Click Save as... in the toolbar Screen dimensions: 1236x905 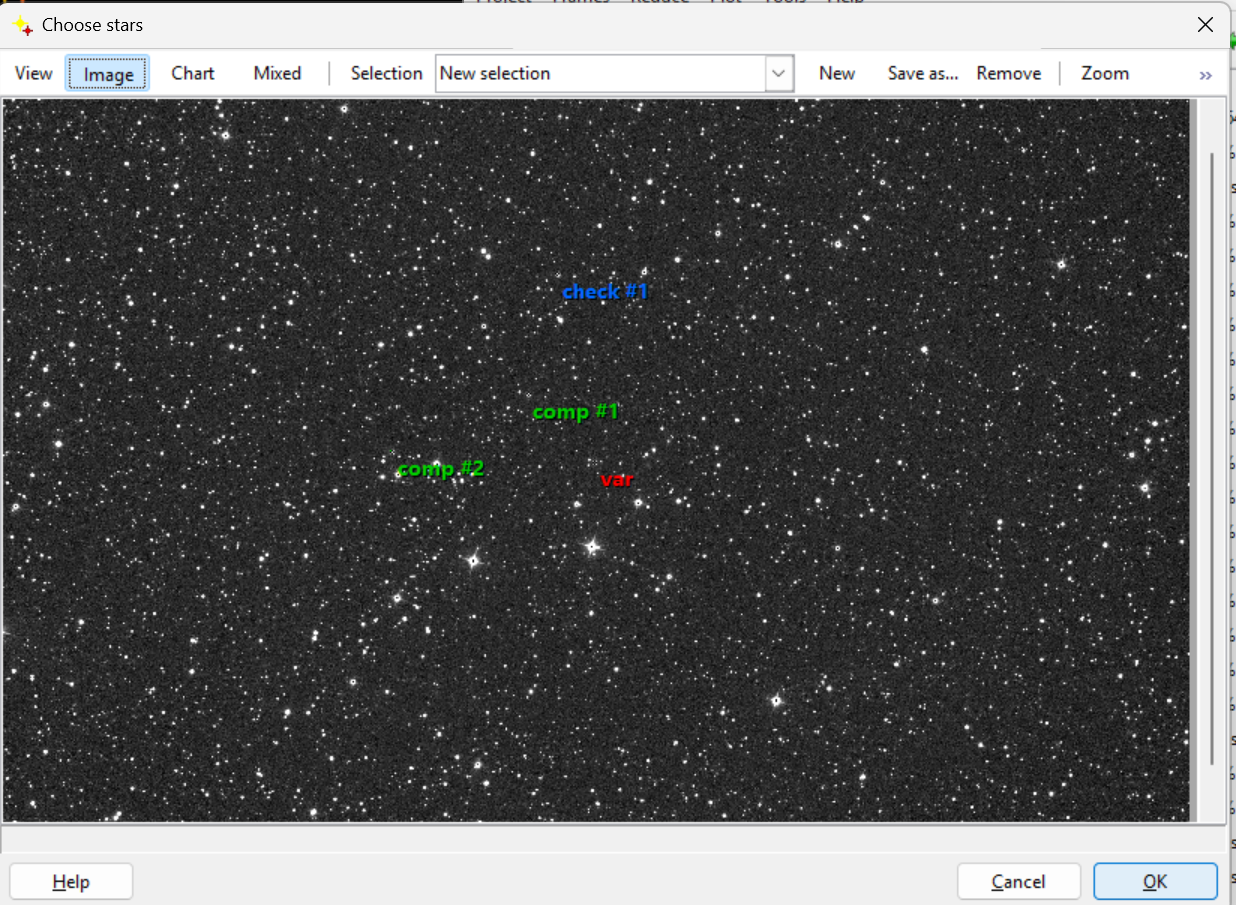point(922,74)
